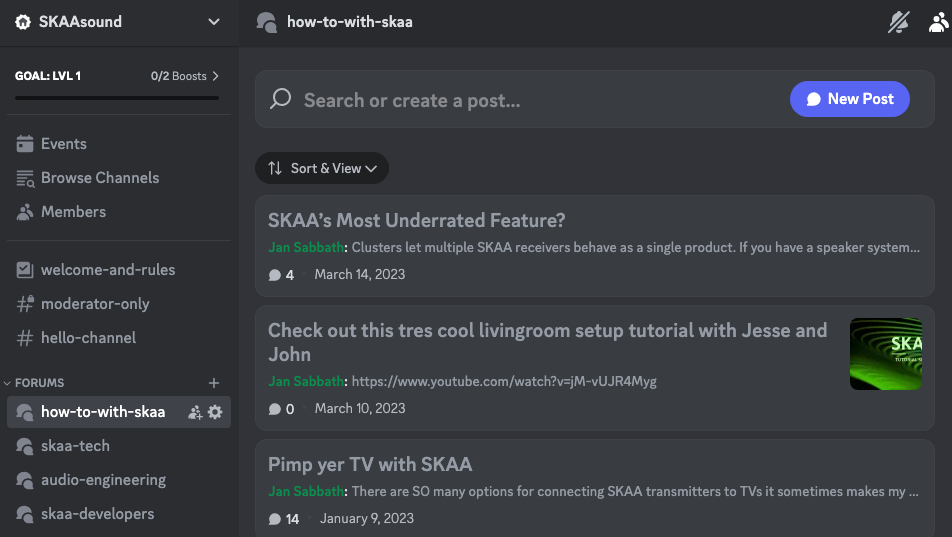Open the Sort & View dropdown
The width and height of the screenshot is (952, 537).
click(322, 168)
